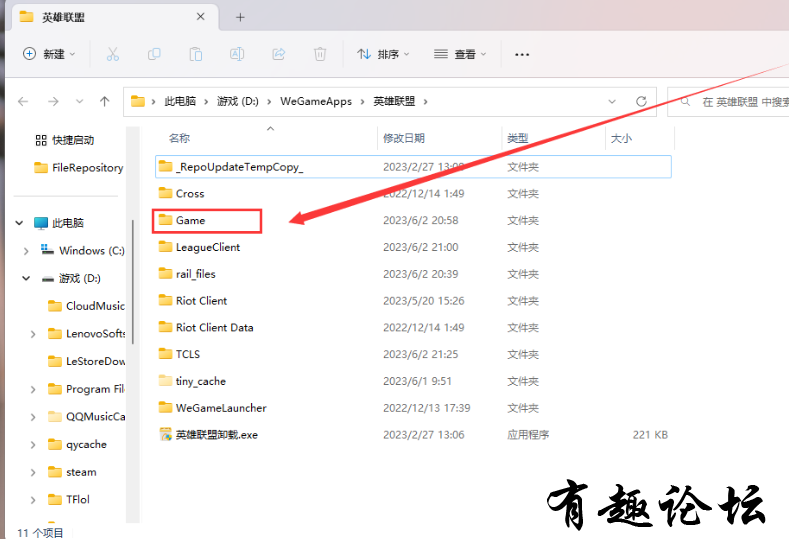Screen dimensions: 789x539
Task: Expand the QQMusicCache folder node
Action: pos(33,417)
